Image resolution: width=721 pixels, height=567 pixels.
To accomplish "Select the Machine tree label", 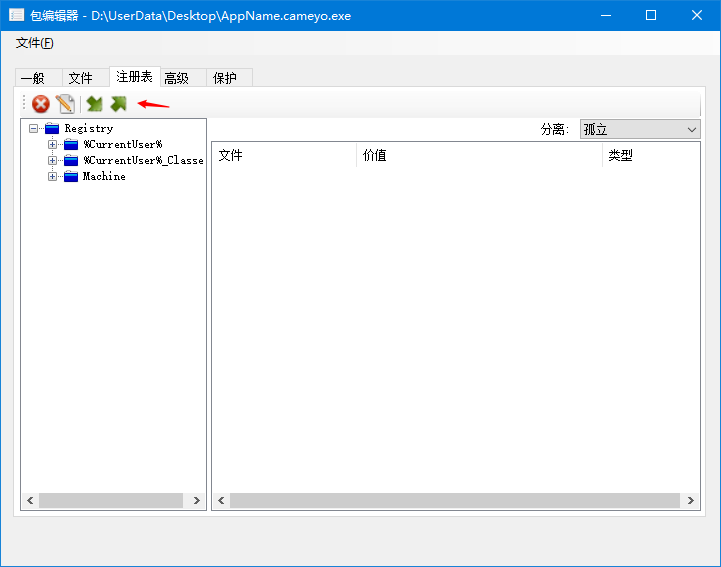I will 104,176.
